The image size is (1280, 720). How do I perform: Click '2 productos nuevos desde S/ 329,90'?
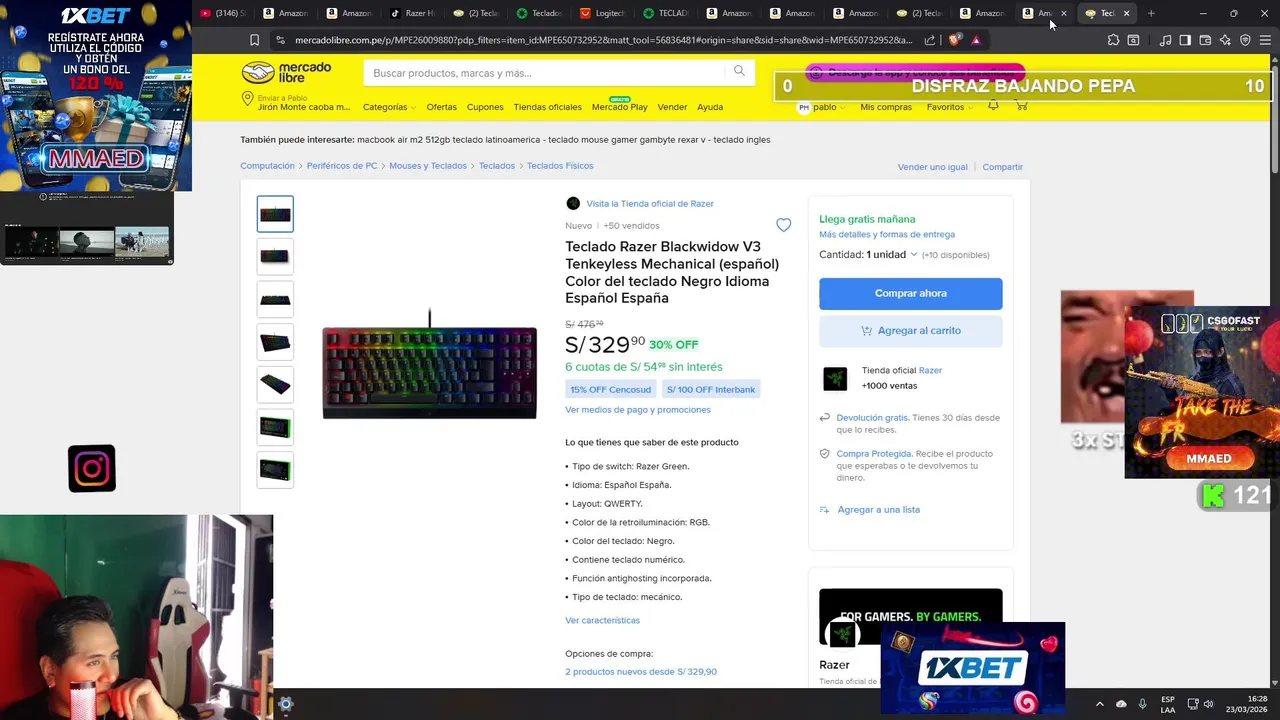pyautogui.click(x=641, y=672)
